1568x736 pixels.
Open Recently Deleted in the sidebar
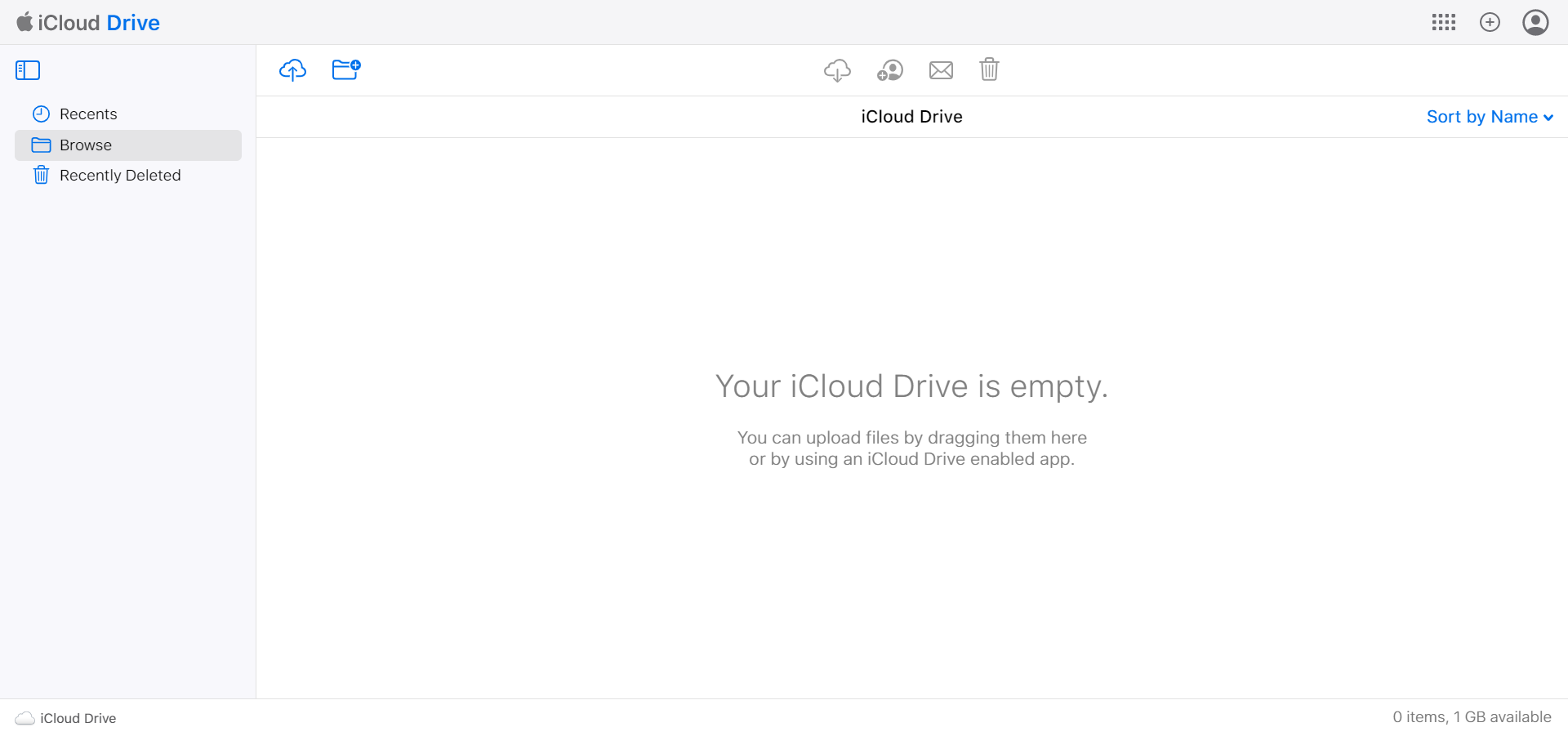pos(128,176)
